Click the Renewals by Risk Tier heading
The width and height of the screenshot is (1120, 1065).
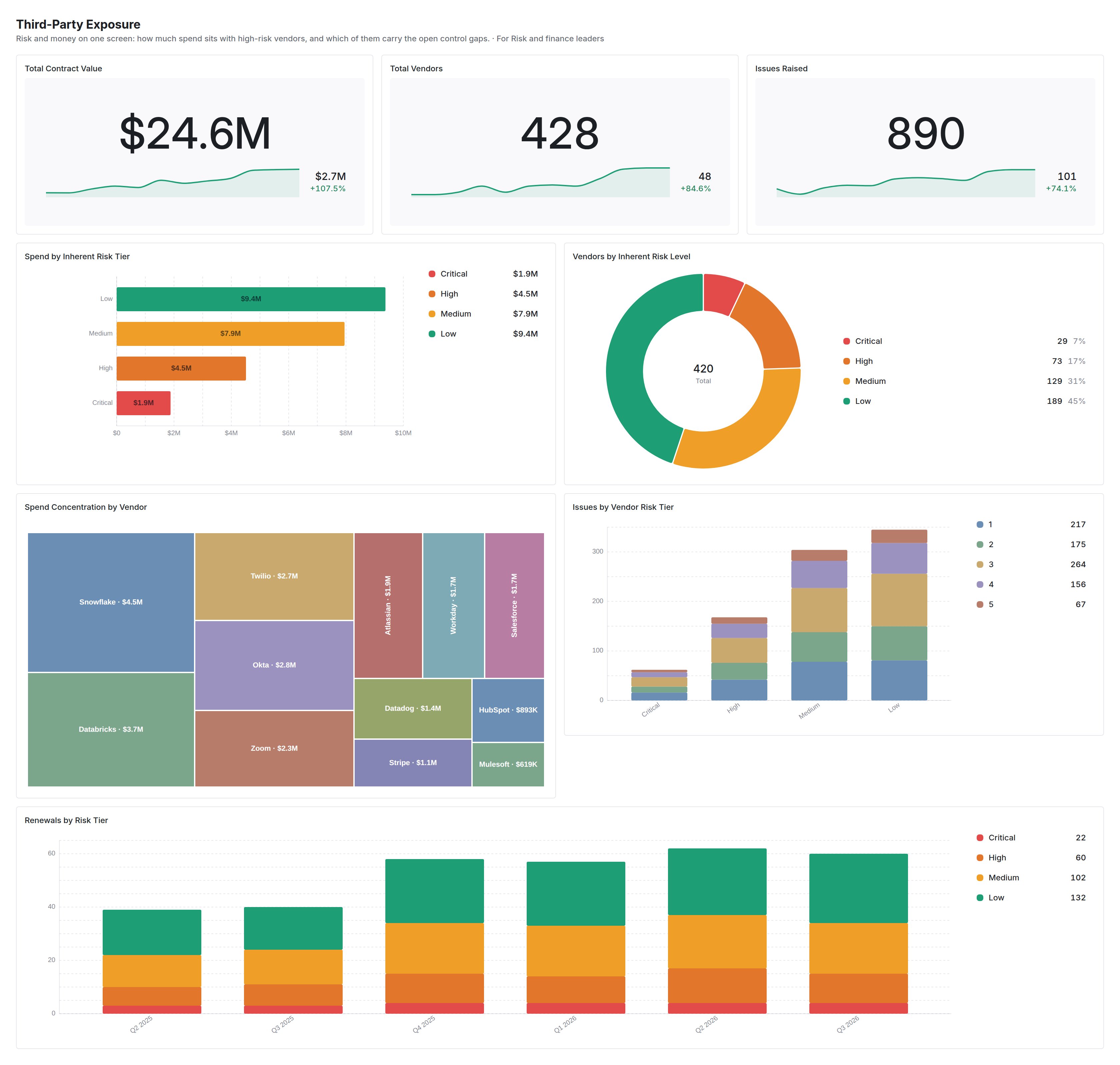(66, 821)
